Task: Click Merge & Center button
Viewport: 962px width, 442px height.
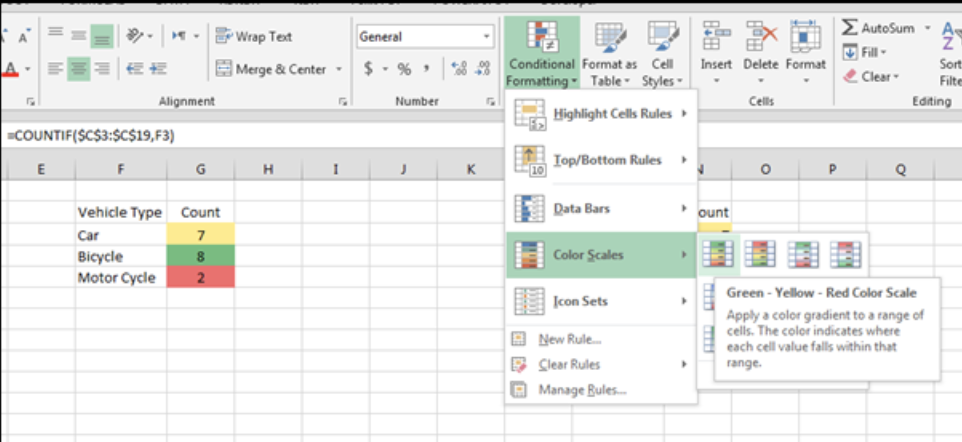Action: (271, 69)
